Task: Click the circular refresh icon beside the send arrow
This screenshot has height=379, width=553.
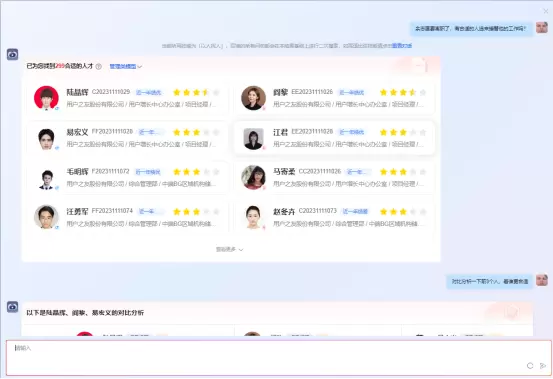Action: click(x=530, y=366)
